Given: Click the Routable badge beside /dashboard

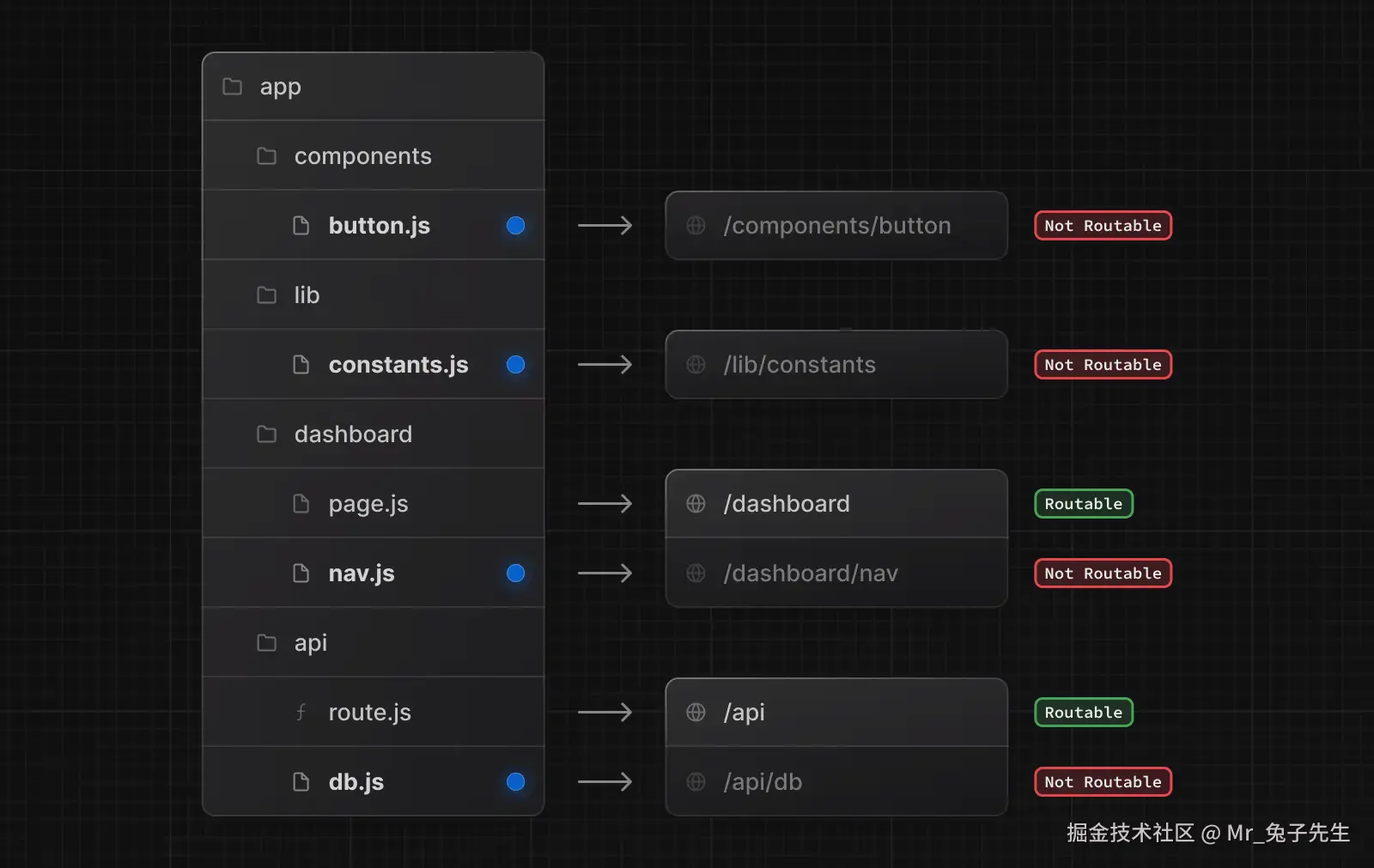Looking at the screenshot, I should tap(1083, 504).
